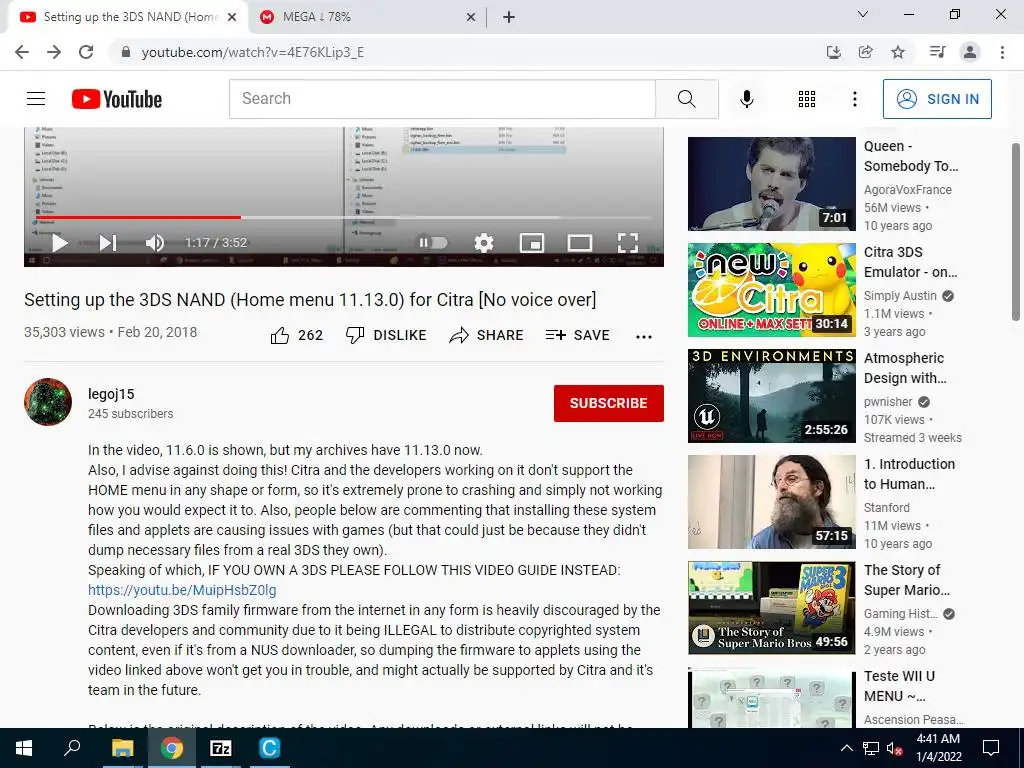Enable miniplayer mode

pyautogui.click(x=532, y=243)
